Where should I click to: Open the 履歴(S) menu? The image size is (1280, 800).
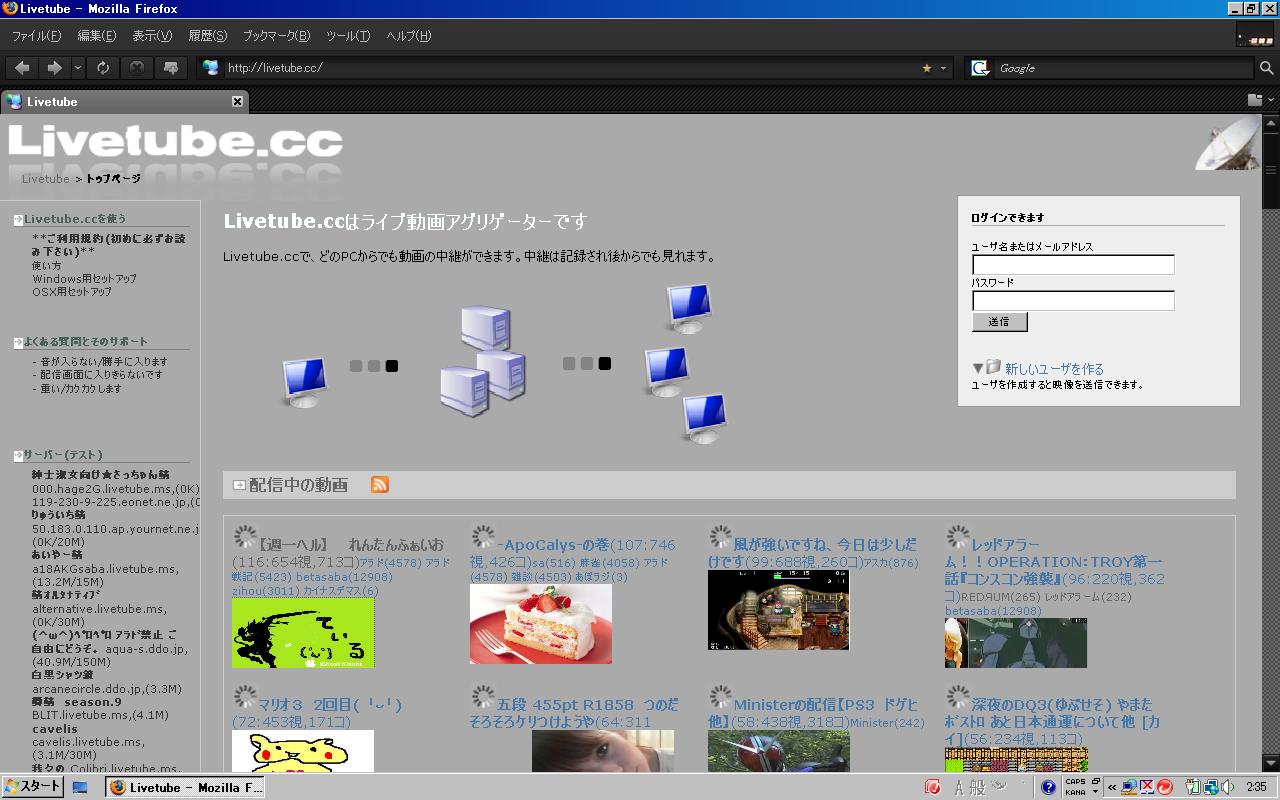point(207,36)
